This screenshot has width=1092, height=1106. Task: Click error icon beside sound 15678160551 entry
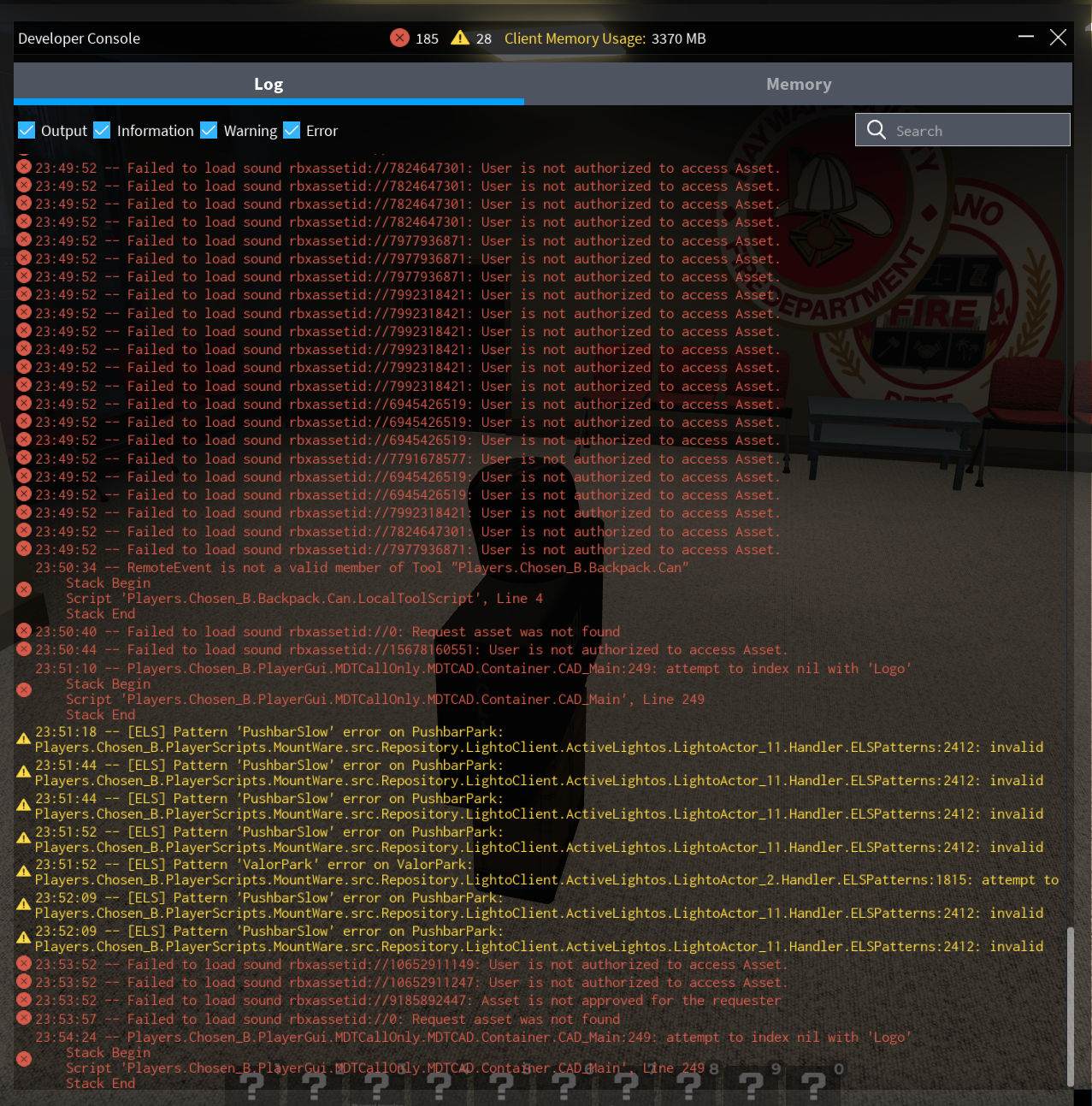point(24,649)
